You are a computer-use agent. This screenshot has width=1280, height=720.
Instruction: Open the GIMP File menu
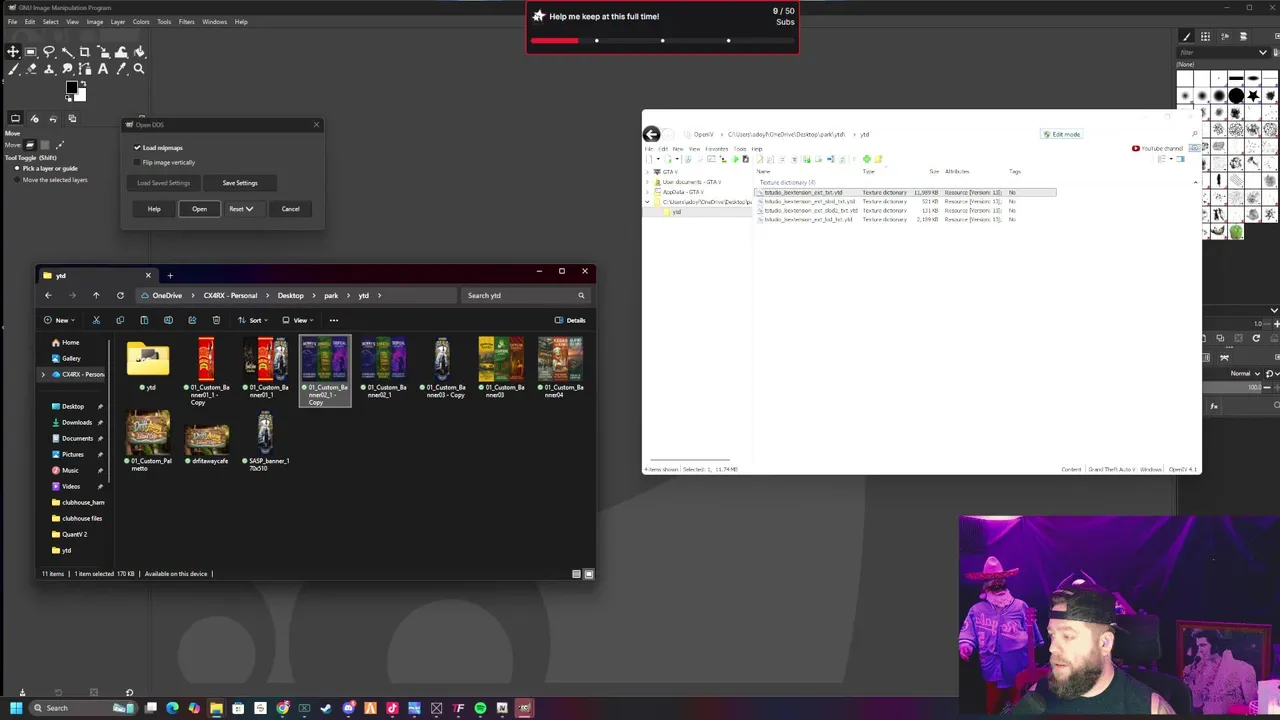[13, 22]
